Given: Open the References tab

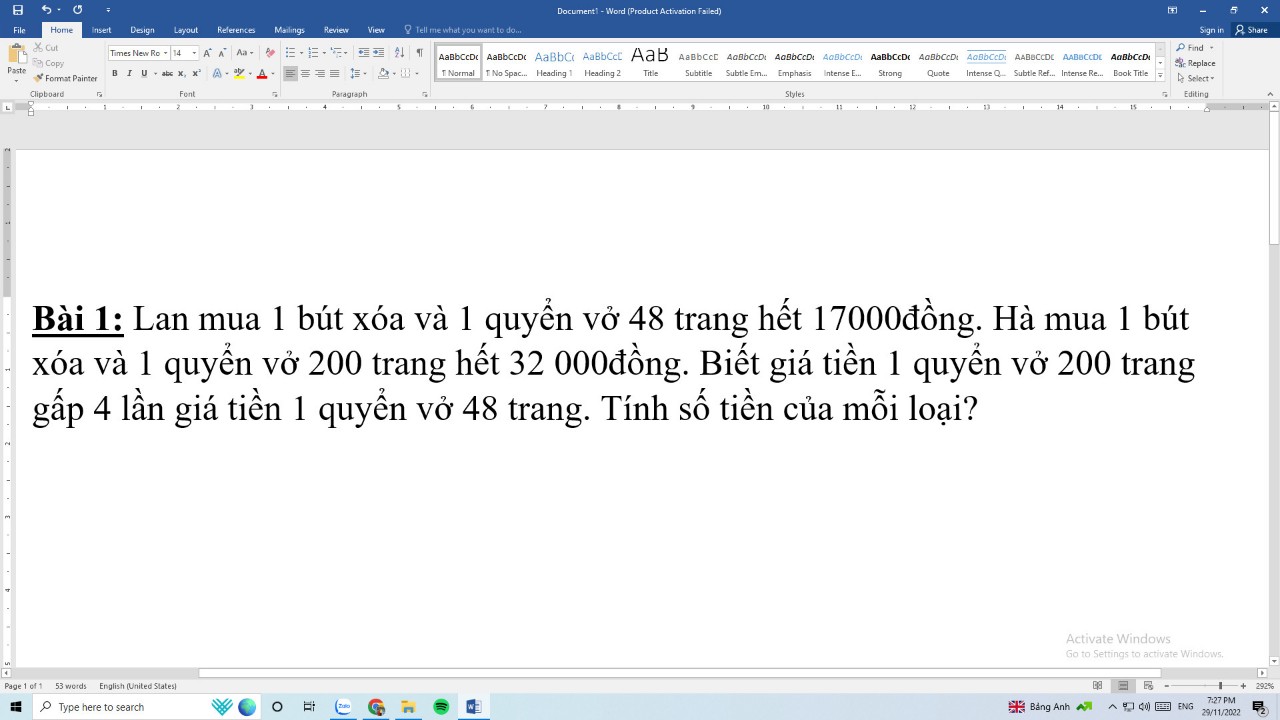Looking at the screenshot, I should [236, 30].
